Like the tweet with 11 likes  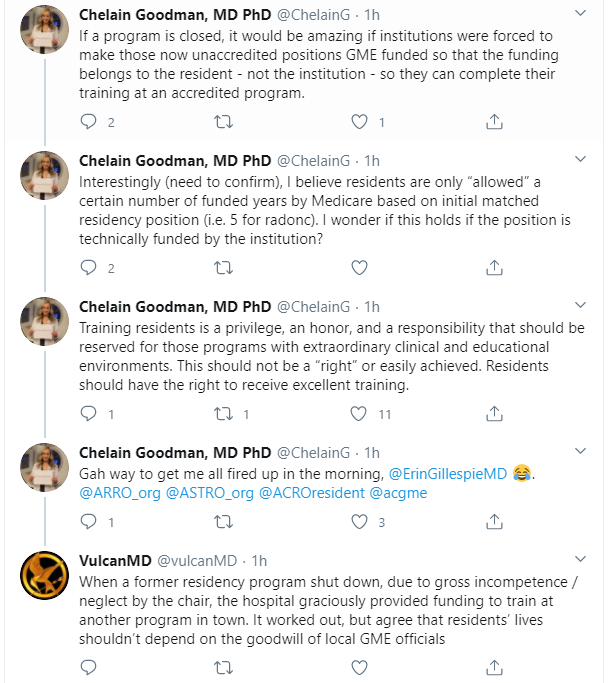(359, 414)
